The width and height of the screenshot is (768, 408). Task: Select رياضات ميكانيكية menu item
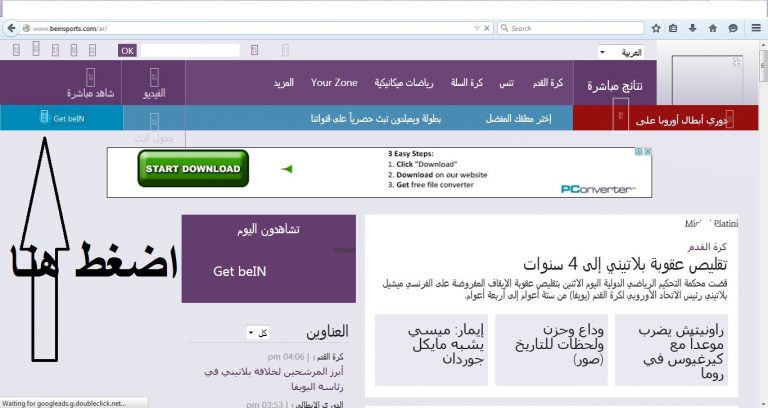click(x=404, y=83)
